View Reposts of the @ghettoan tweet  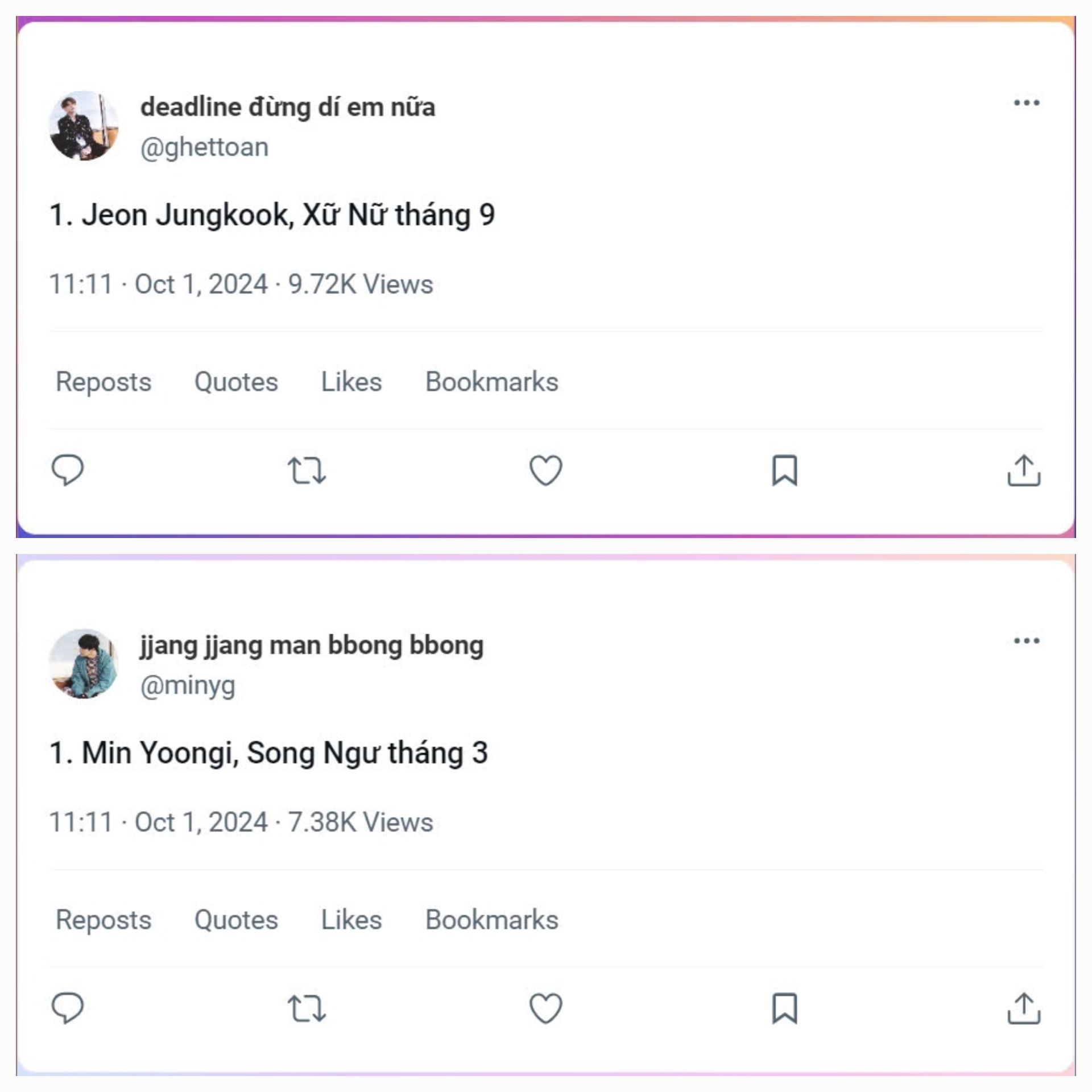(x=104, y=382)
